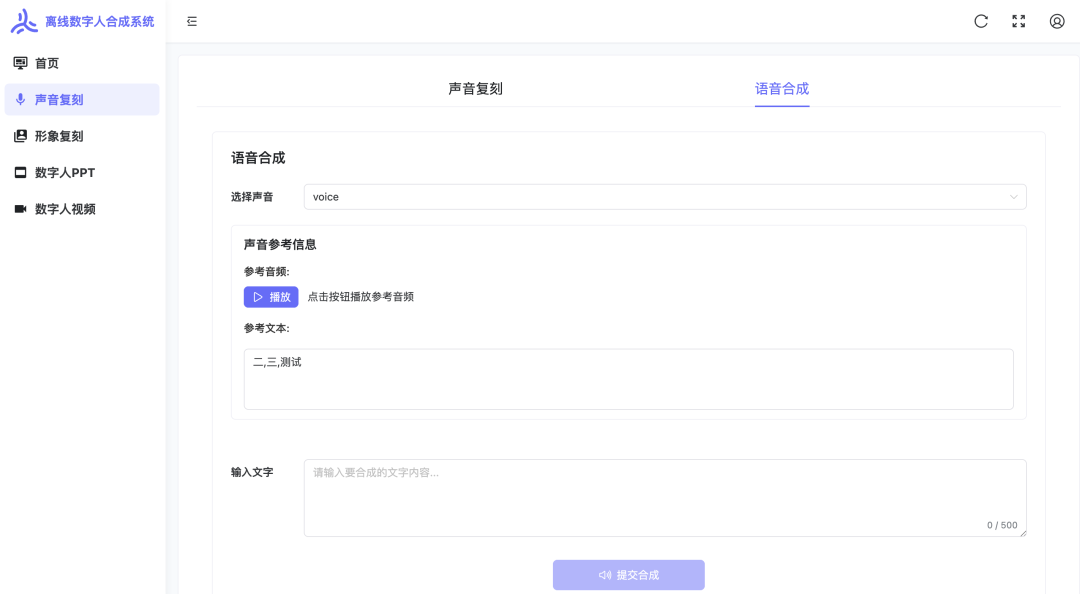Image resolution: width=1080 pixels, height=594 pixels.
Task: Collapse the sidebar using the fold icon
Action: pyautogui.click(x=192, y=21)
